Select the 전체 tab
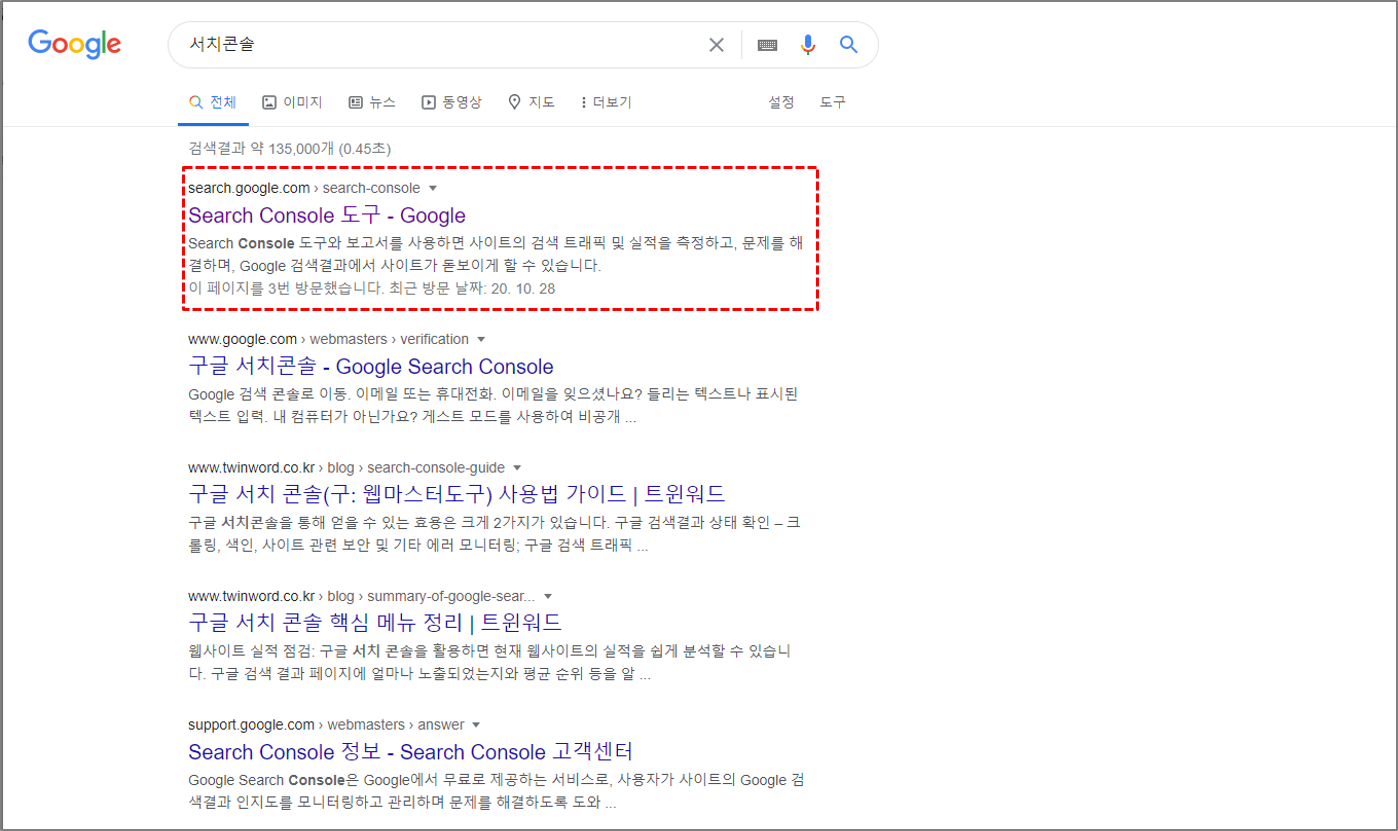Viewport: 1398px width, 831px height. (x=213, y=102)
